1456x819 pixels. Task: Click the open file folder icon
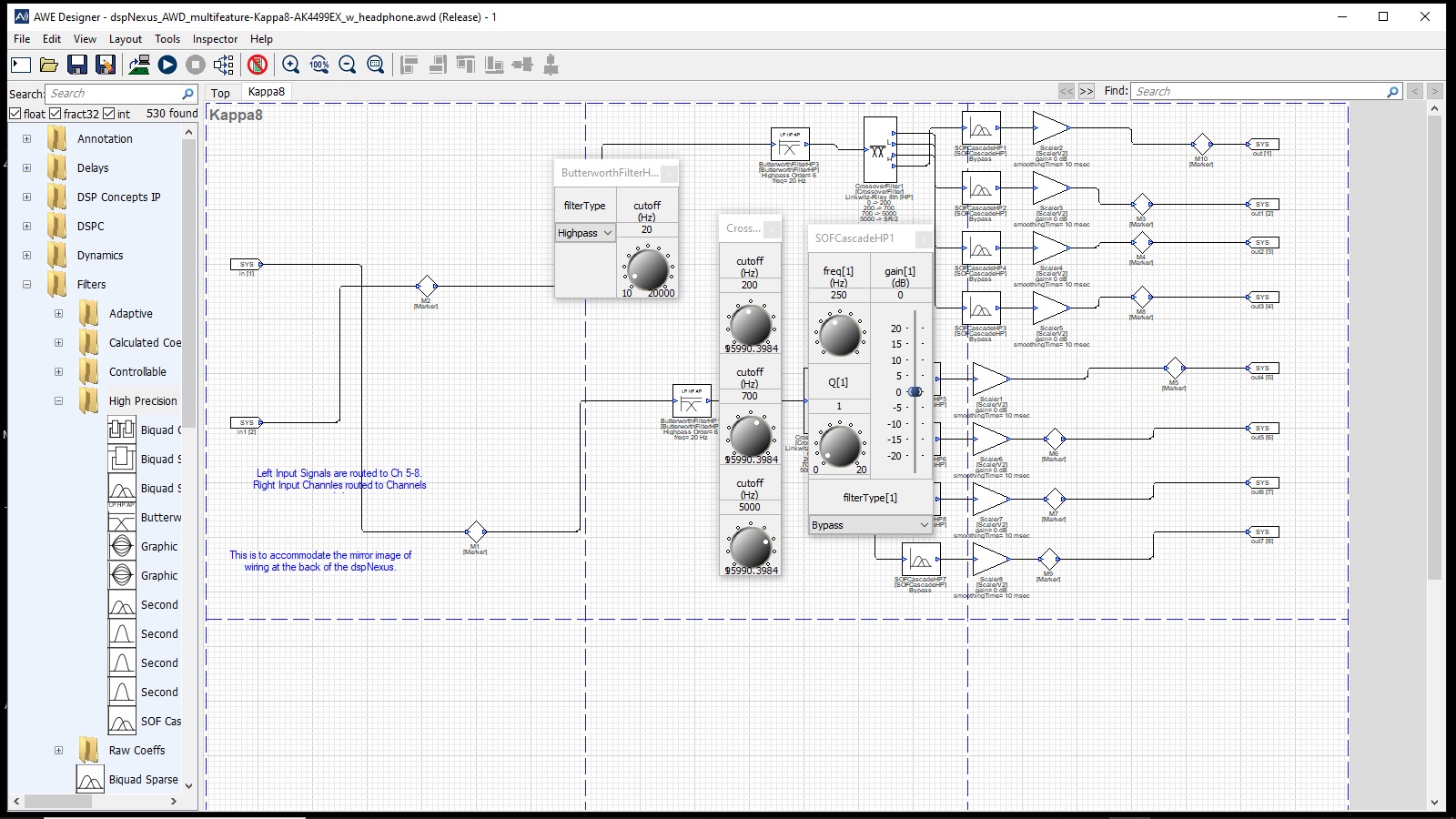pos(49,65)
